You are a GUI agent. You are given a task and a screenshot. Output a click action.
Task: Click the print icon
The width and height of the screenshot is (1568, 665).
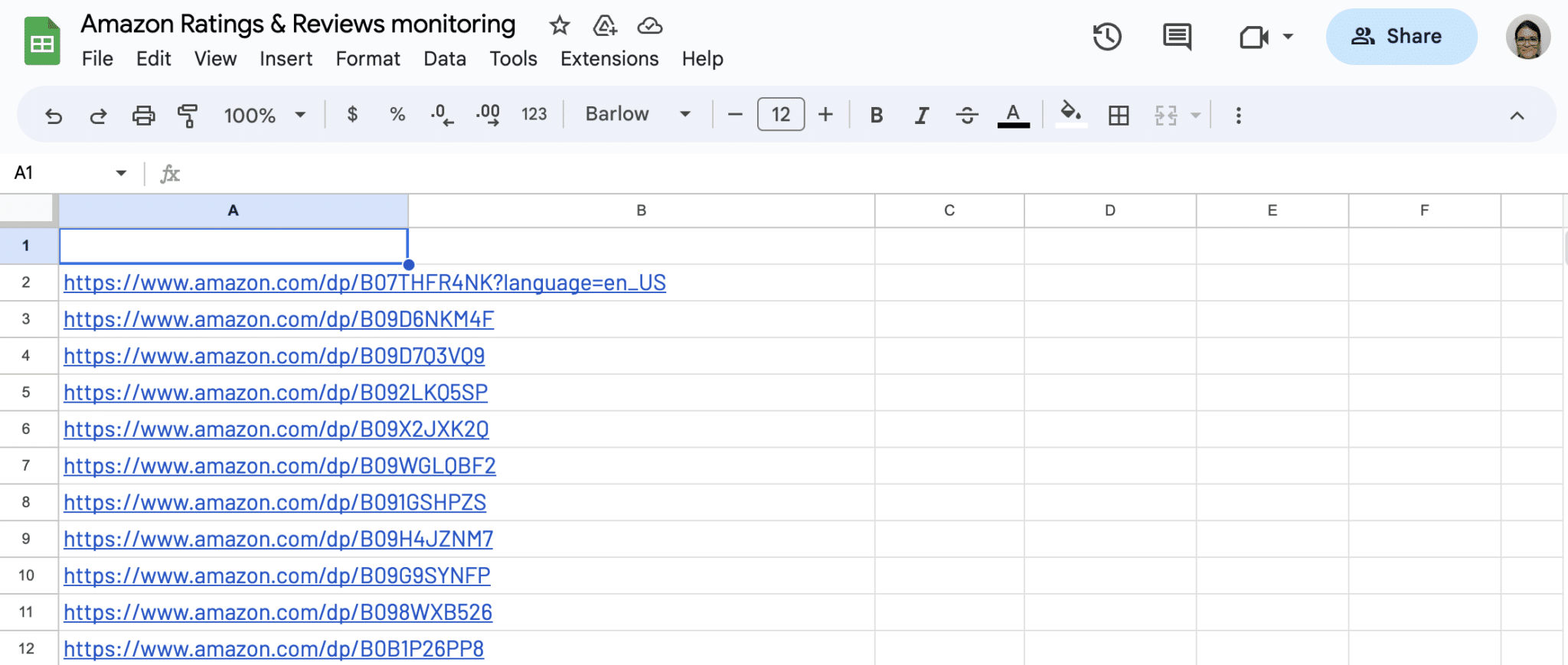coord(143,116)
